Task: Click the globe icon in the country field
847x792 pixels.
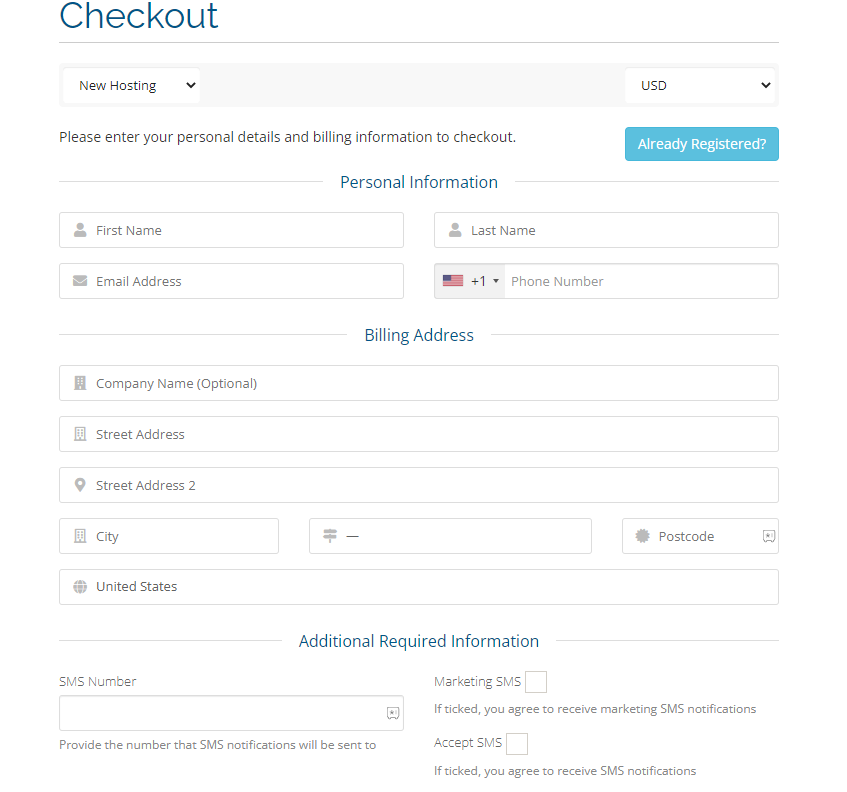Action: pos(80,587)
